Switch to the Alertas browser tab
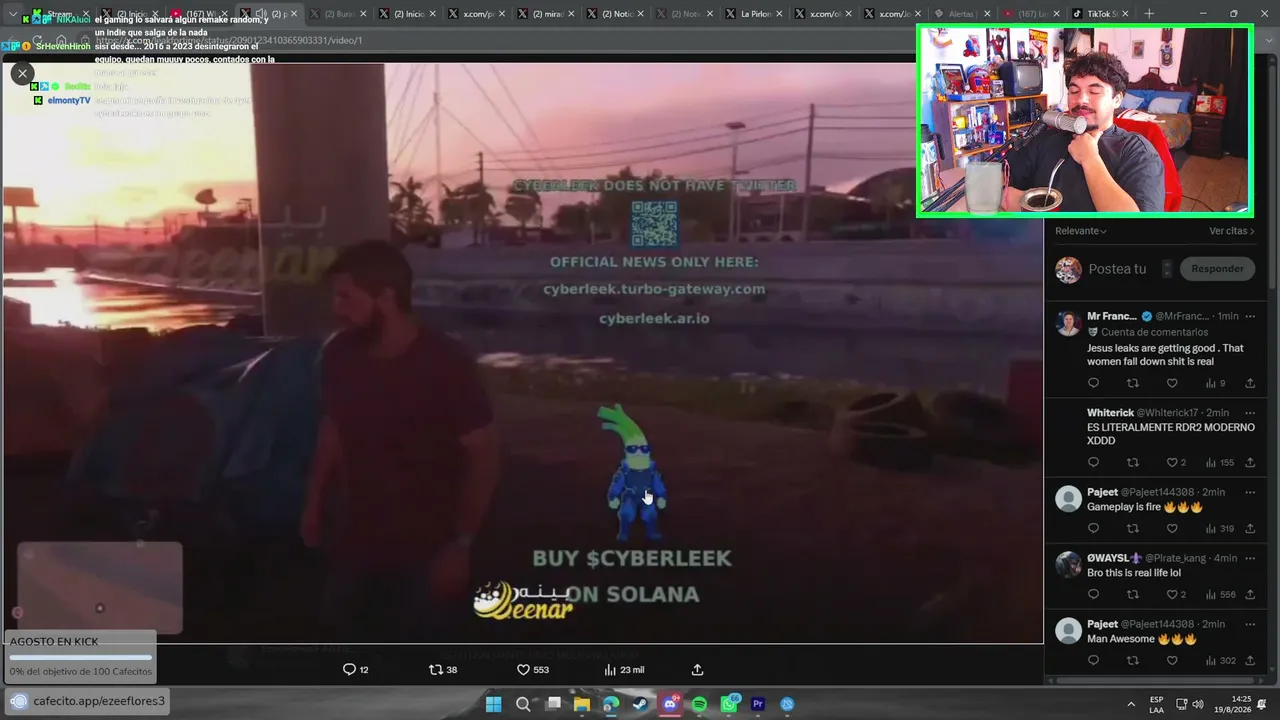 tap(961, 14)
